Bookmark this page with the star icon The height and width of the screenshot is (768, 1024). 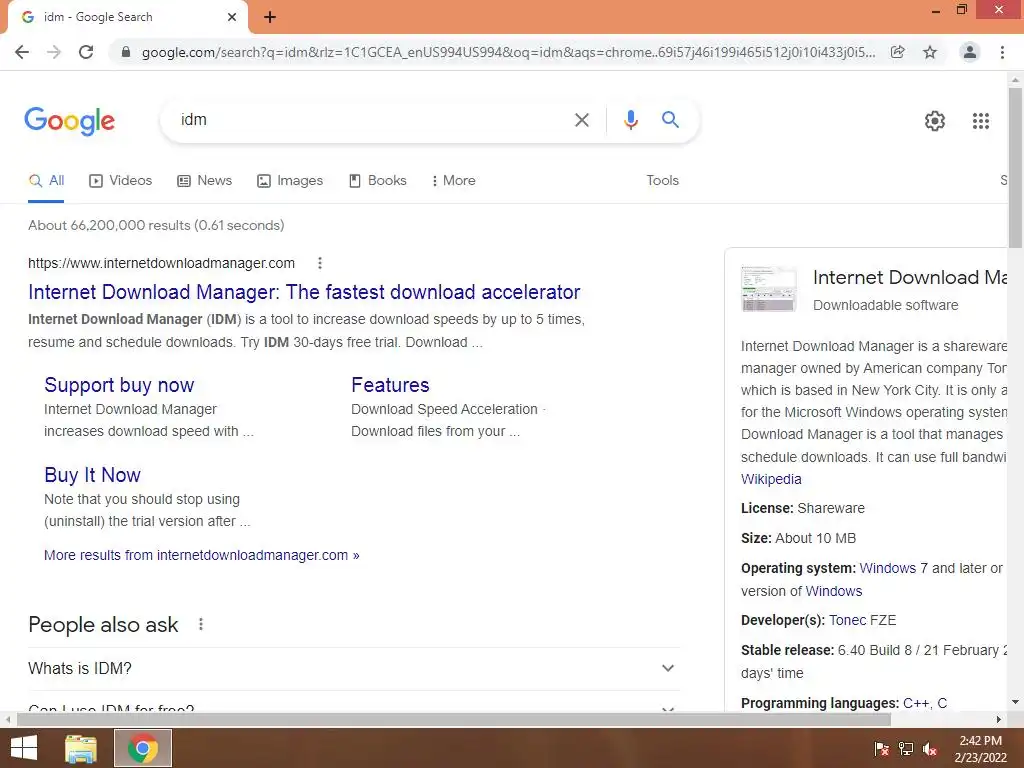point(930,52)
